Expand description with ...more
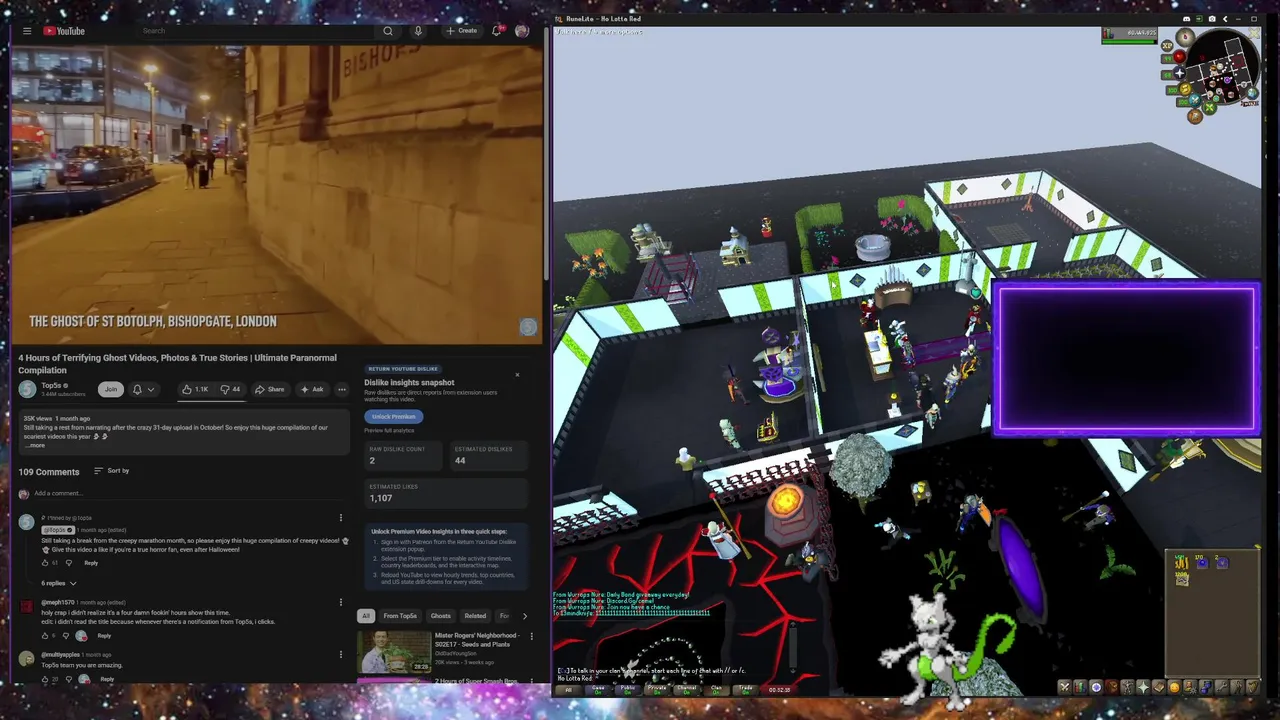The width and height of the screenshot is (1280, 720). (x=35, y=446)
